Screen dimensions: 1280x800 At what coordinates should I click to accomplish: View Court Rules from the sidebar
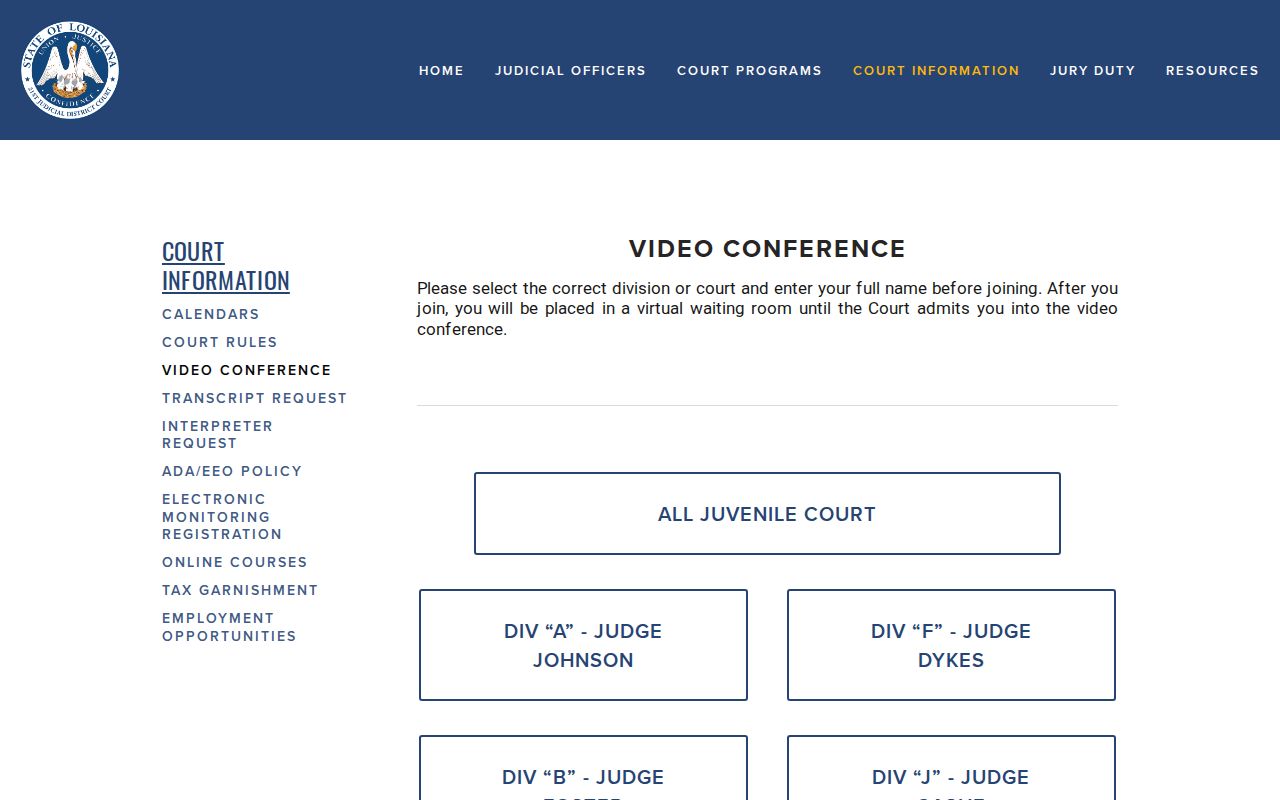tap(220, 342)
